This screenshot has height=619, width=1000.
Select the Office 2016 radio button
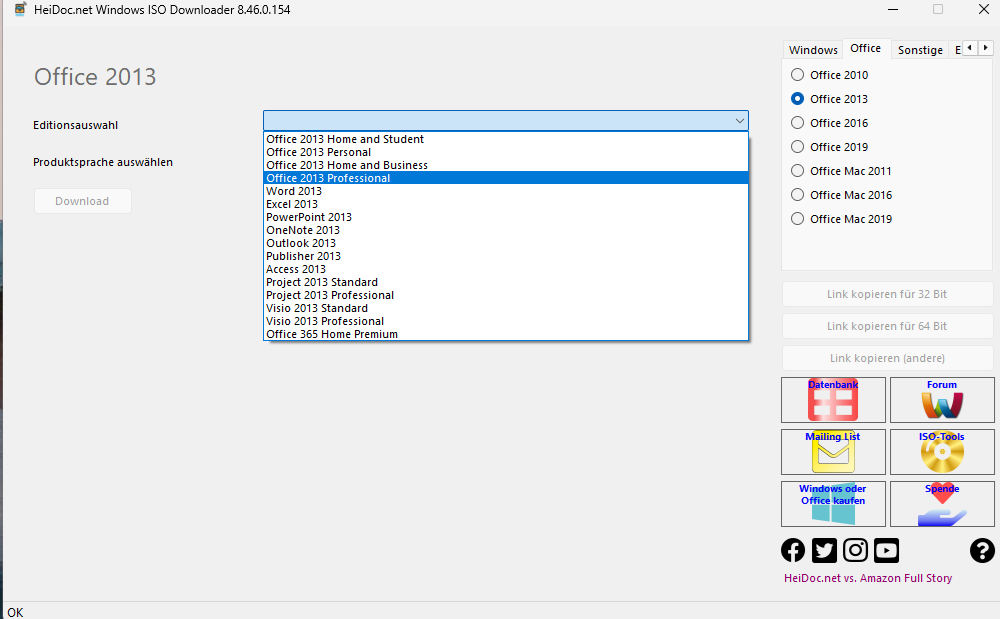point(797,123)
